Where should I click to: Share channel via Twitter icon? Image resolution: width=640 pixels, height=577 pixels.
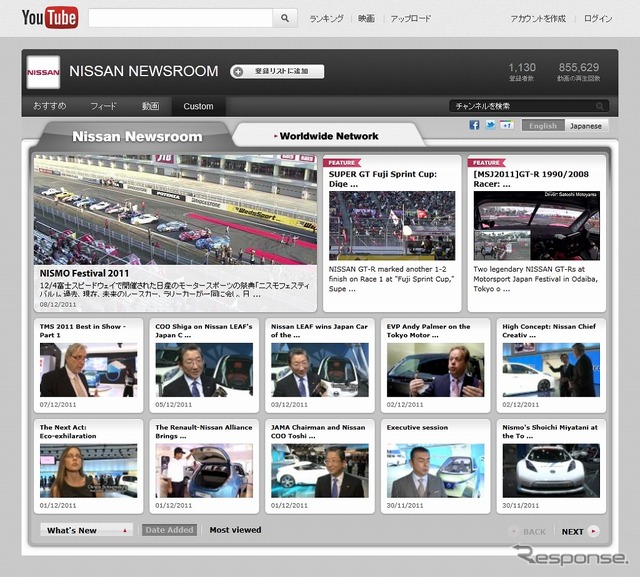pyautogui.click(x=490, y=125)
